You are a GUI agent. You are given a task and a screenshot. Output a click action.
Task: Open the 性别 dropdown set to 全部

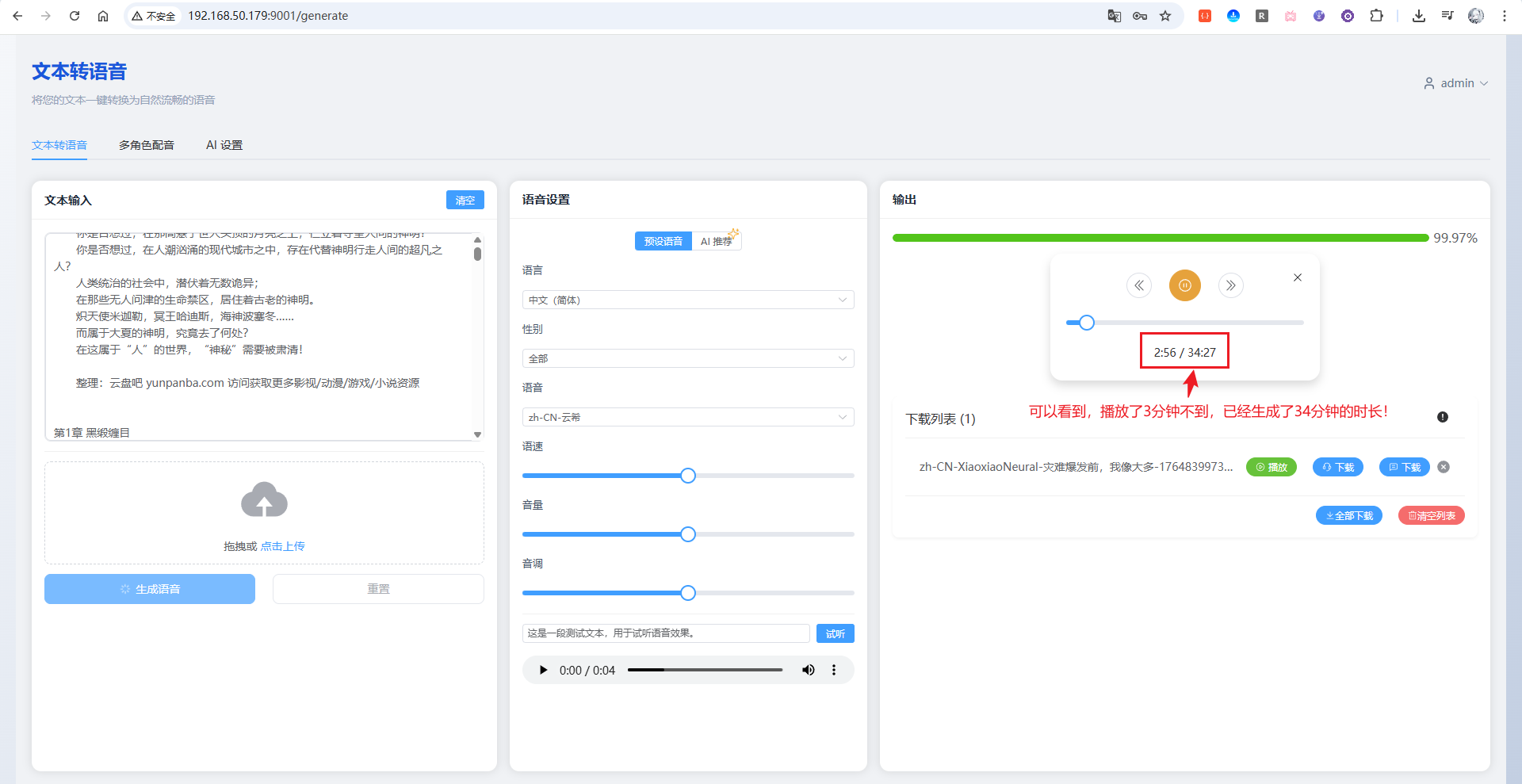[x=687, y=358]
